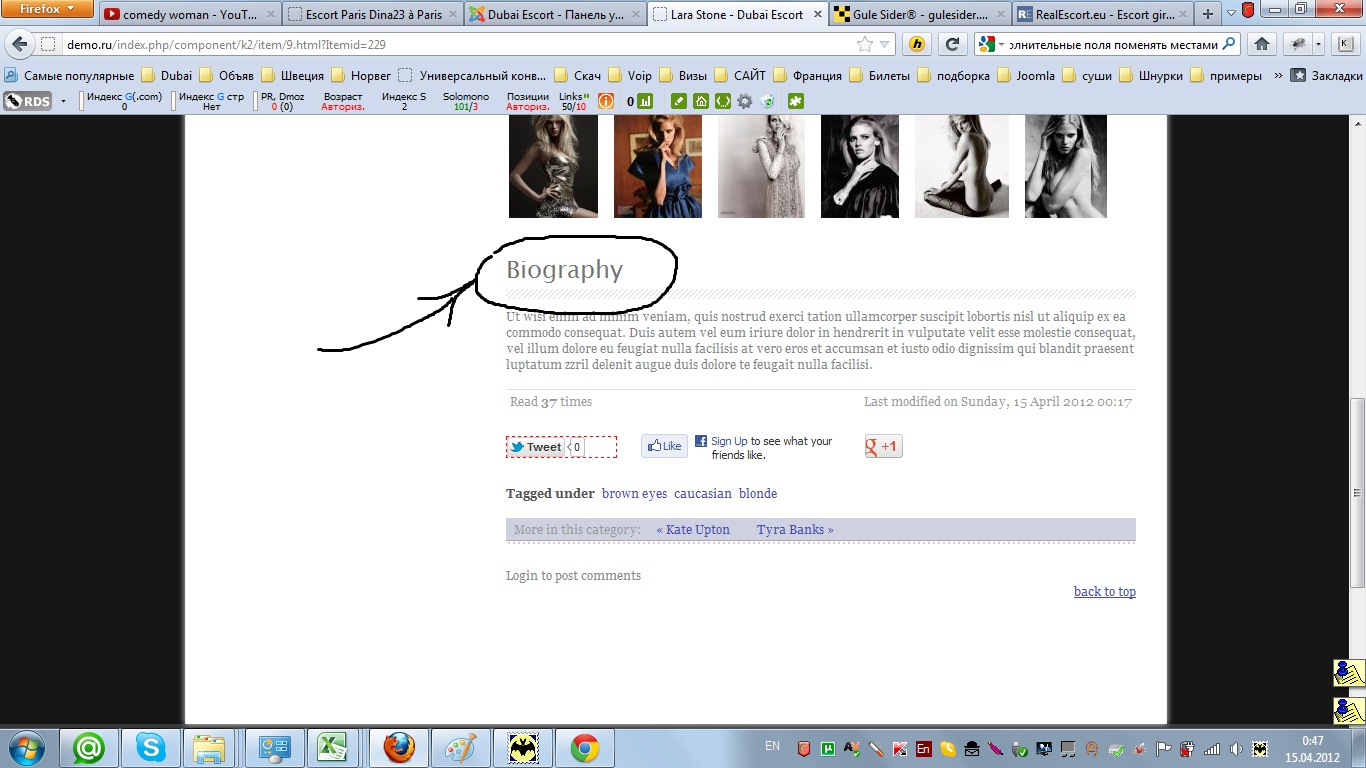1366x768 pixels.
Task: Switch to the Dubai Escort Панель tab
Action: (555, 15)
